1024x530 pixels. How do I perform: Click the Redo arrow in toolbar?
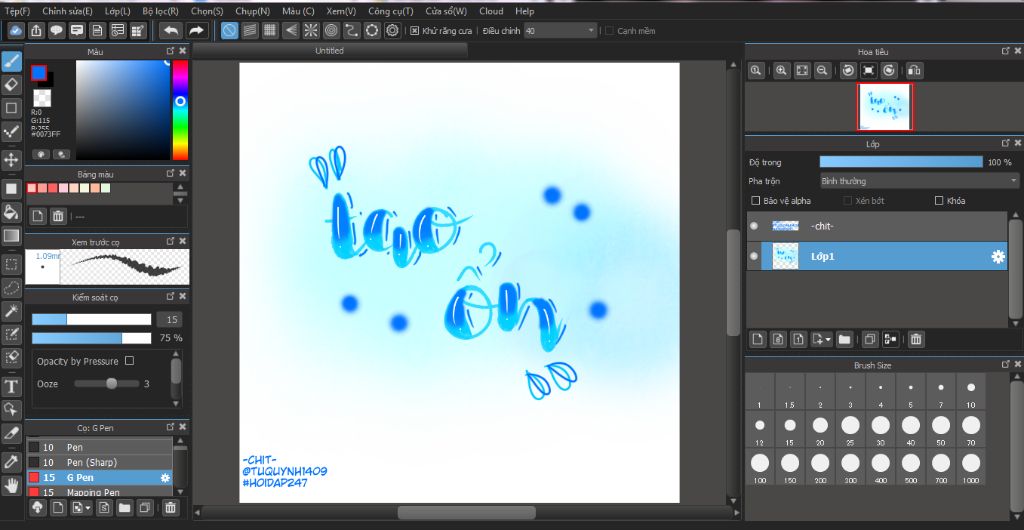click(196, 30)
